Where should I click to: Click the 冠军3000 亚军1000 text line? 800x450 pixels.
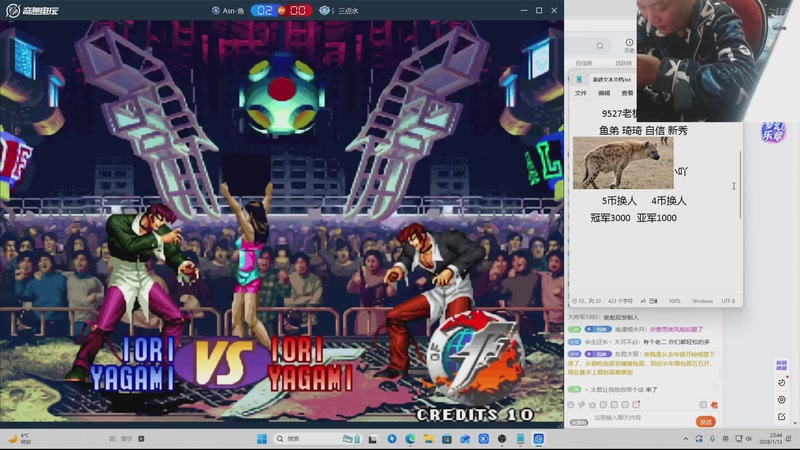point(633,218)
